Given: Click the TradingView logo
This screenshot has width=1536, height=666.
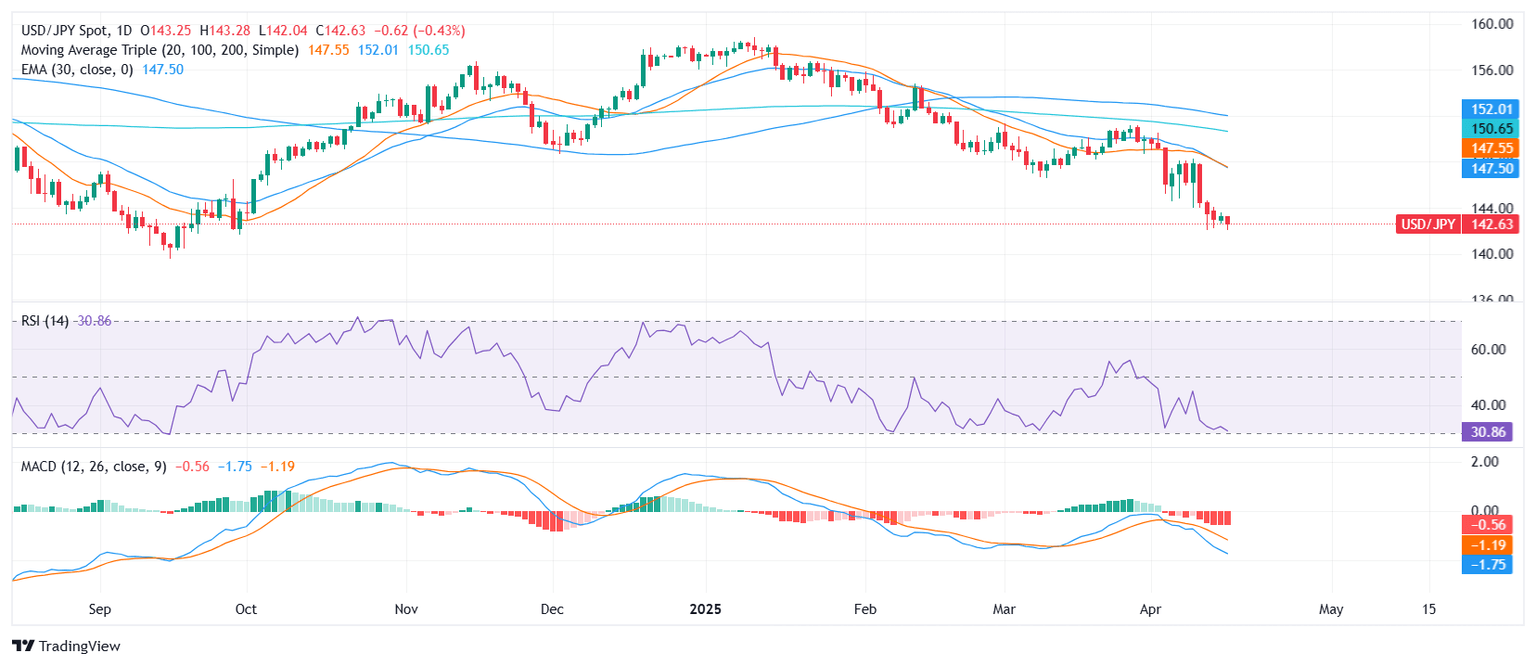Looking at the screenshot, I should (66, 646).
